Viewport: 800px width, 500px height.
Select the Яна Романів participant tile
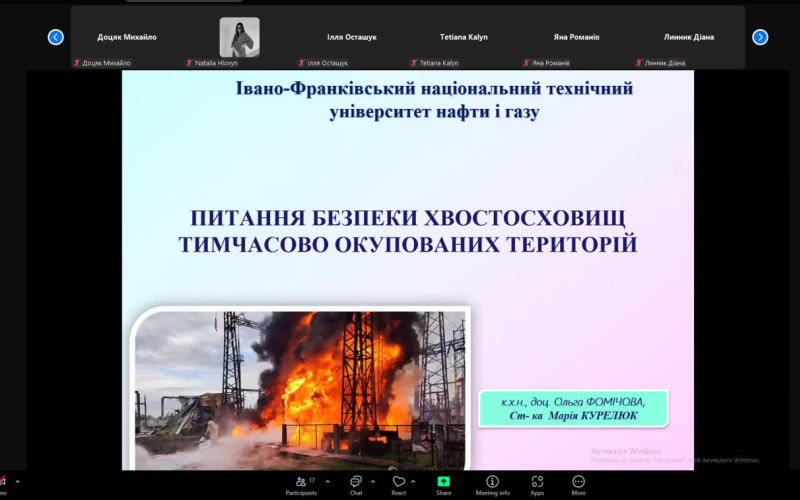pos(577,37)
